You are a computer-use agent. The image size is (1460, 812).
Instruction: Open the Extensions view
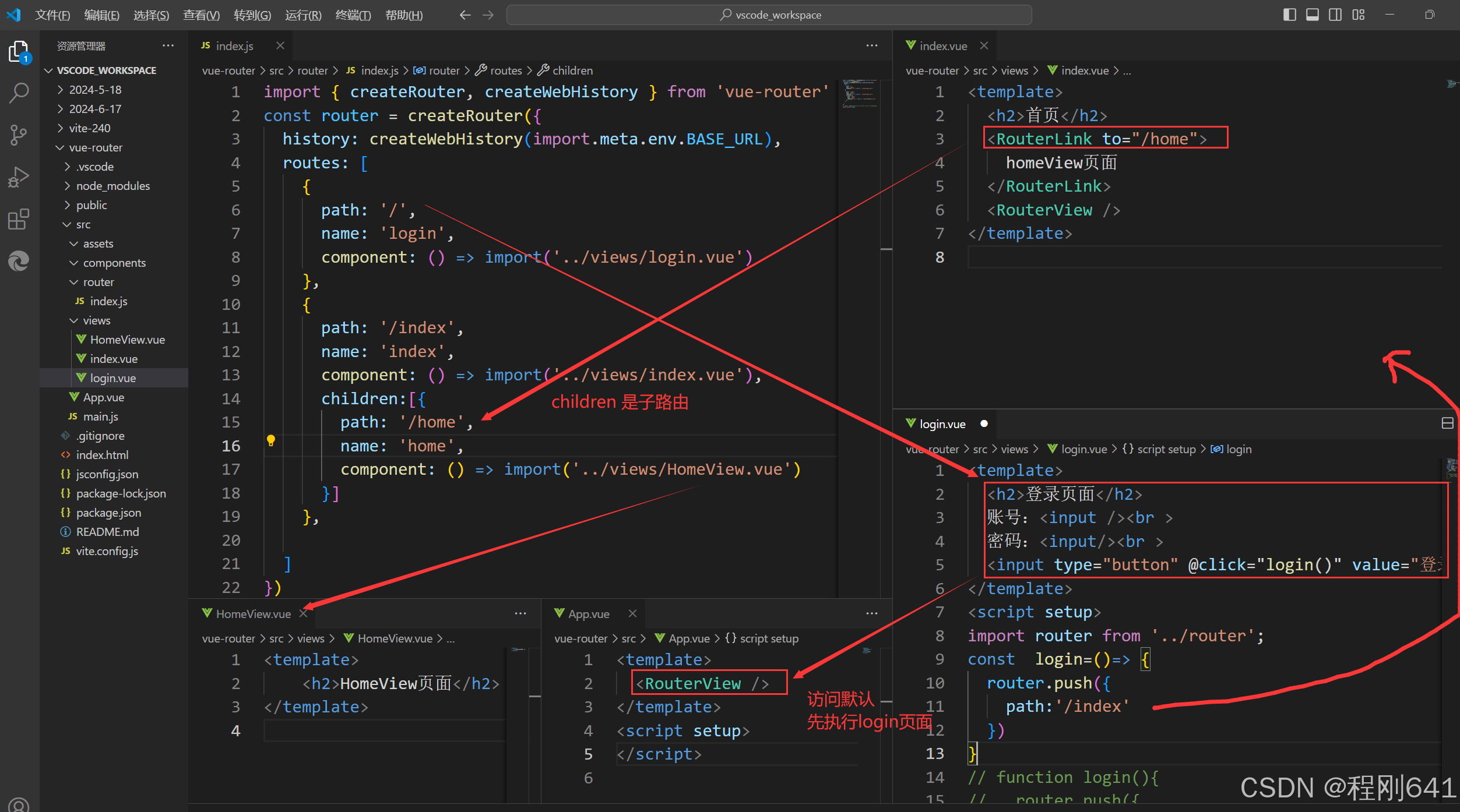(19, 219)
